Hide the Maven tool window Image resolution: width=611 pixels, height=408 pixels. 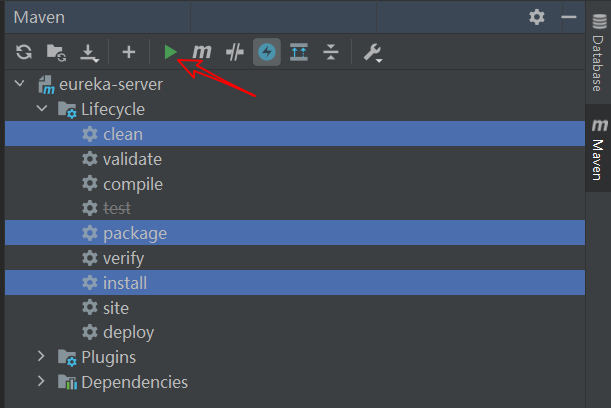point(569,17)
